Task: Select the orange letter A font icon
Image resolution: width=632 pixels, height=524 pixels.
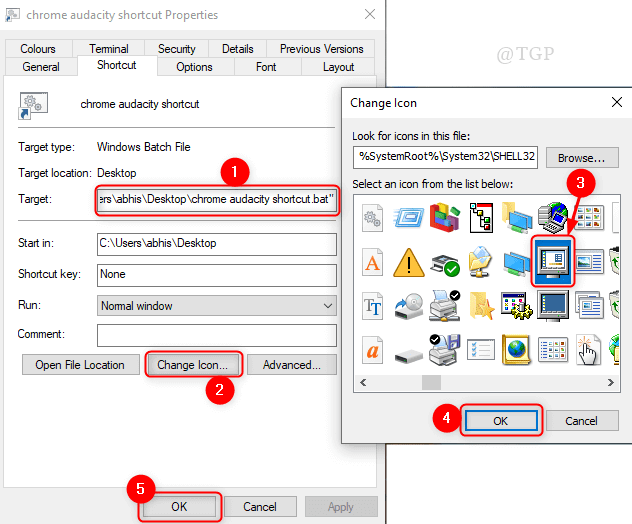Action: coord(372,262)
